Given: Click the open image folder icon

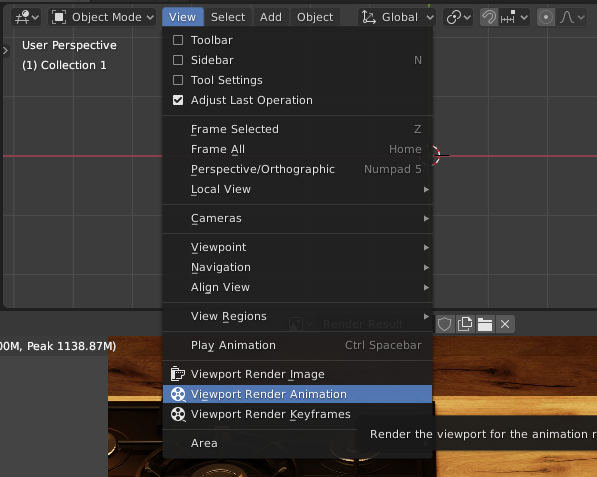Looking at the screenshot, I should 485,324.
